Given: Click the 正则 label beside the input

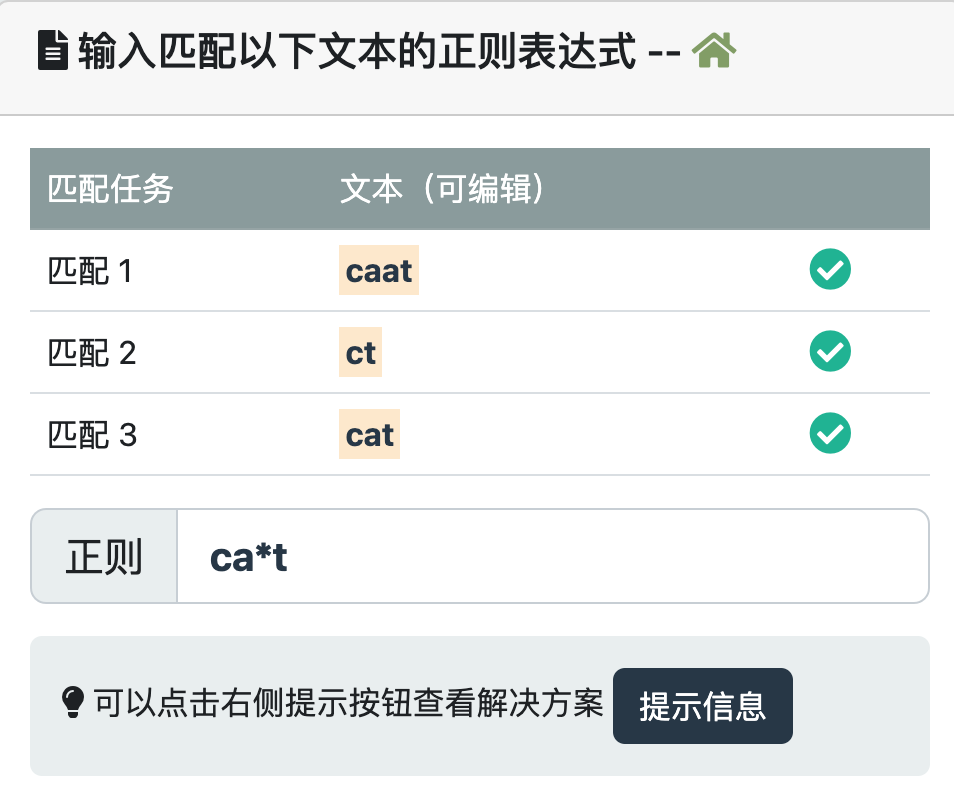Looking at the screenshot, I should pos(104,557).
